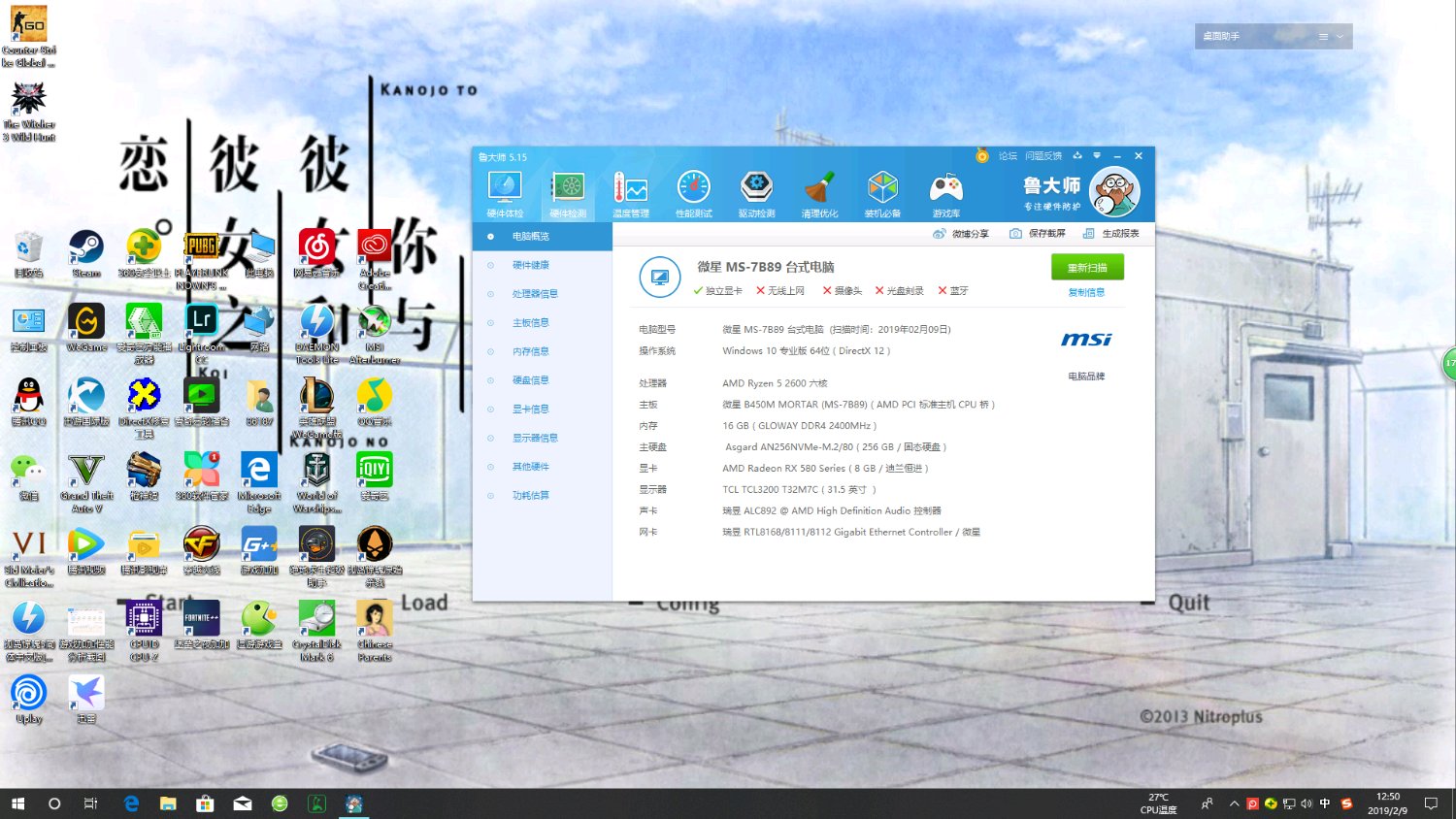The height and width of the screenshot is (819, 1456).
Task: Open taskbar clock showing 12:50
Action: point(1388,803)
